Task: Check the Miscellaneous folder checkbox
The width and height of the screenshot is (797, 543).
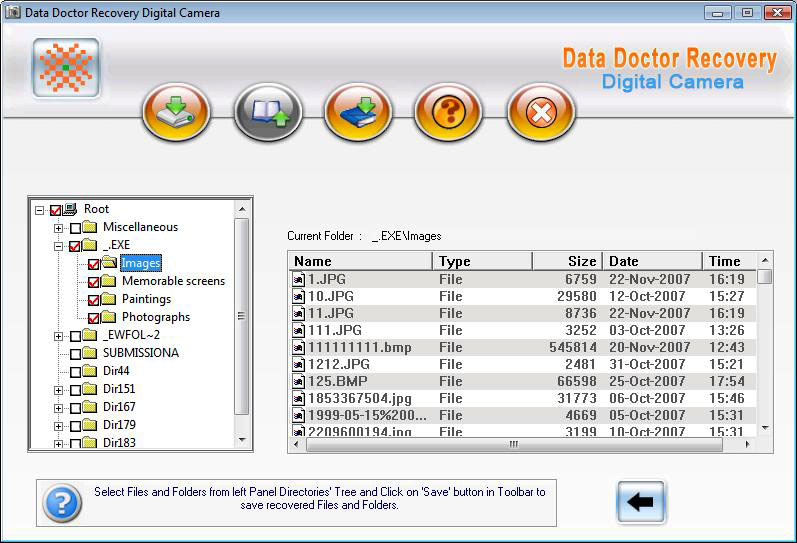Action: tap(75, 228)
